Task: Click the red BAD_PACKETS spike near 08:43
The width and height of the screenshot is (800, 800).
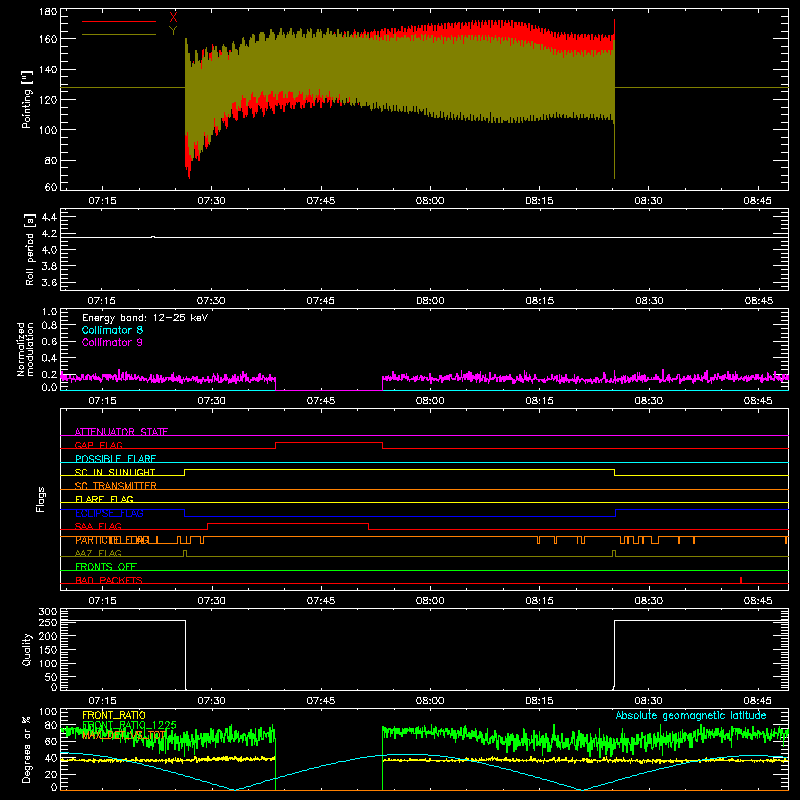Action: [740, 580]
